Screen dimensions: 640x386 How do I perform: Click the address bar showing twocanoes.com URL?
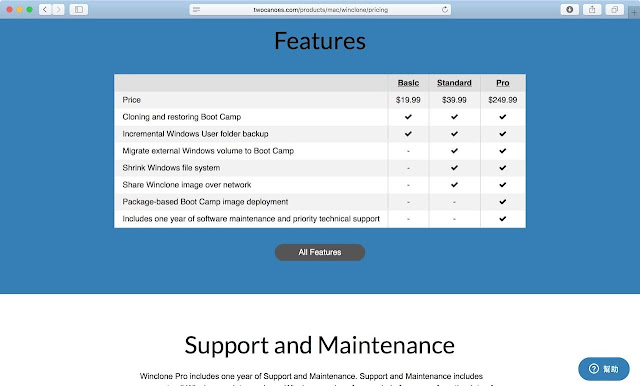point(320,9)
